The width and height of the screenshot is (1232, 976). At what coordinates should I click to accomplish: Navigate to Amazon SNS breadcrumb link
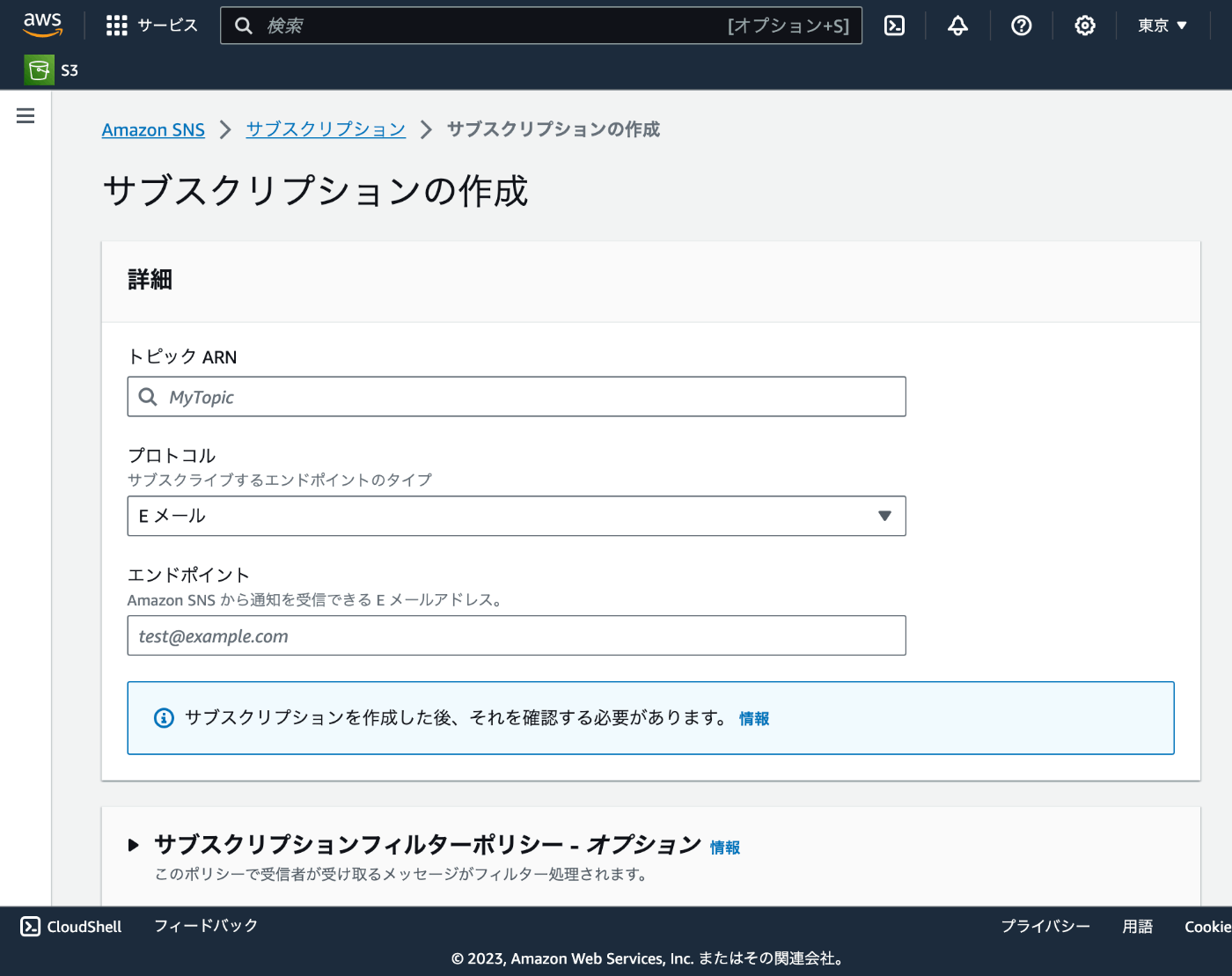[153, 129]
